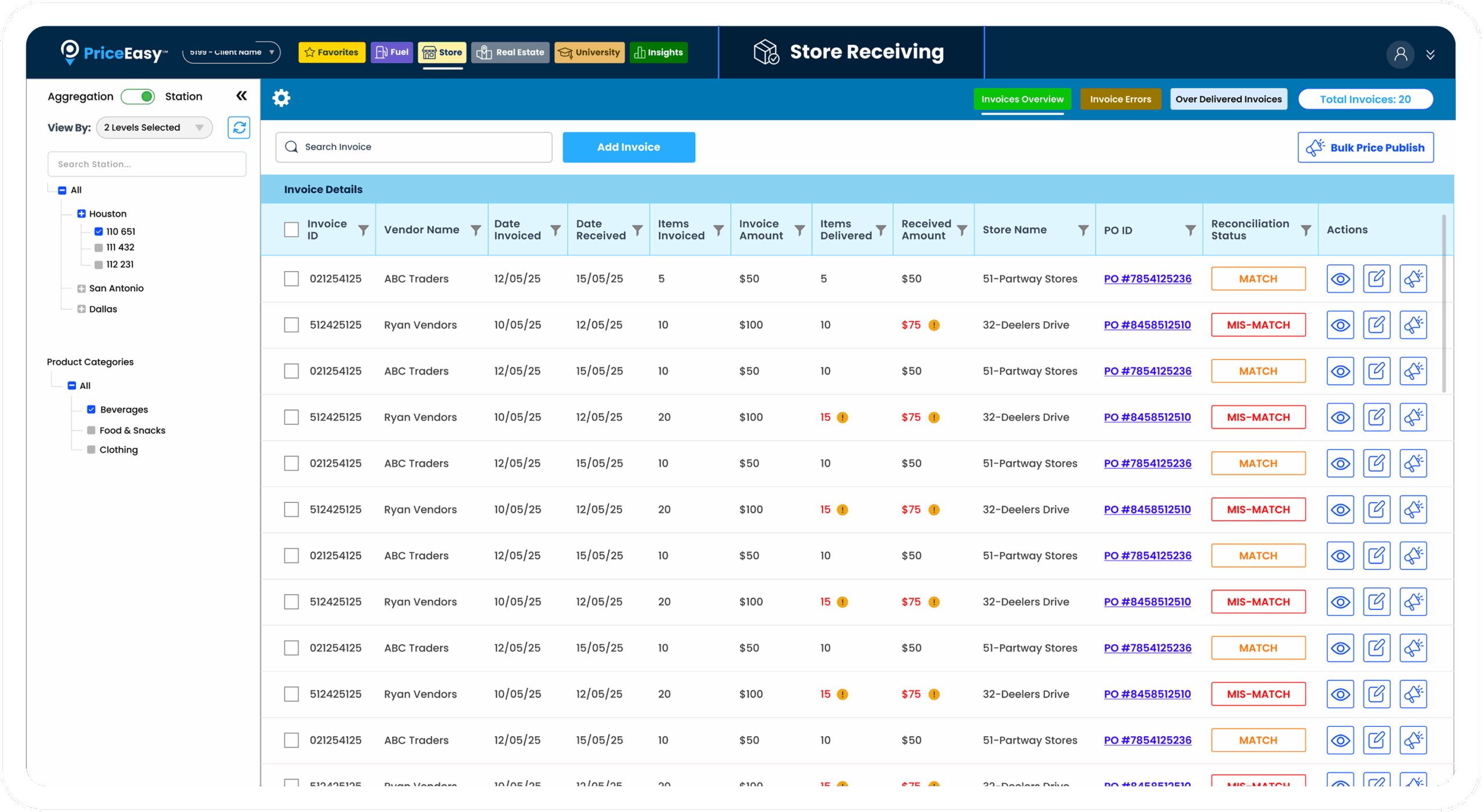Expand the San Antonio tree node
This screenshot has height=812, width=1482.
[81, 288]
